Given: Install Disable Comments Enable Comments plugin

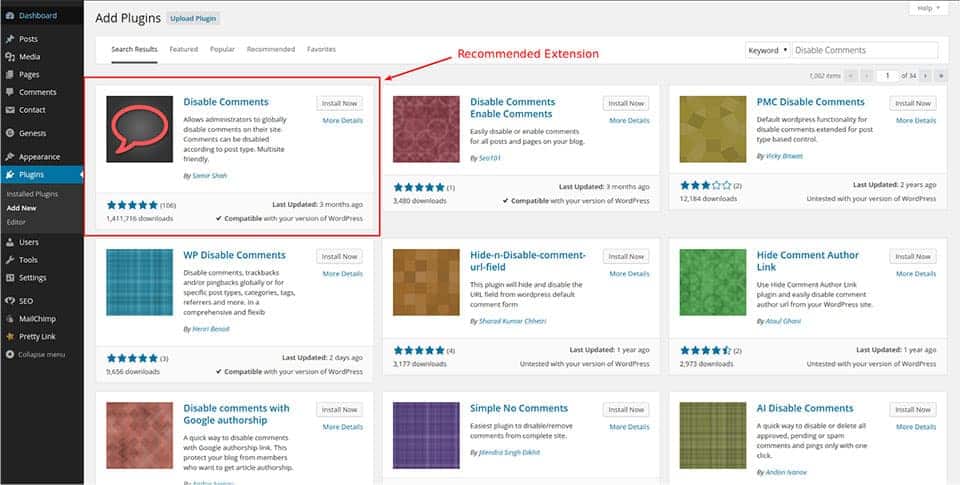Looking at the screenshot, I should [626, 103].
